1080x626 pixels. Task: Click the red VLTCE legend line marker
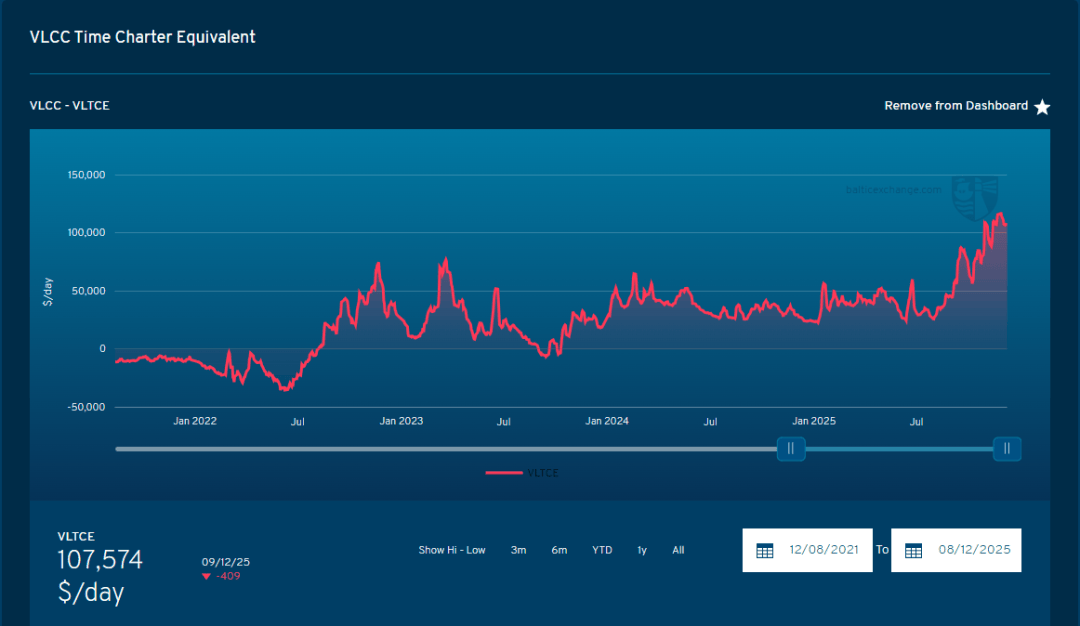pyautogui.click(x=505, y=473)
